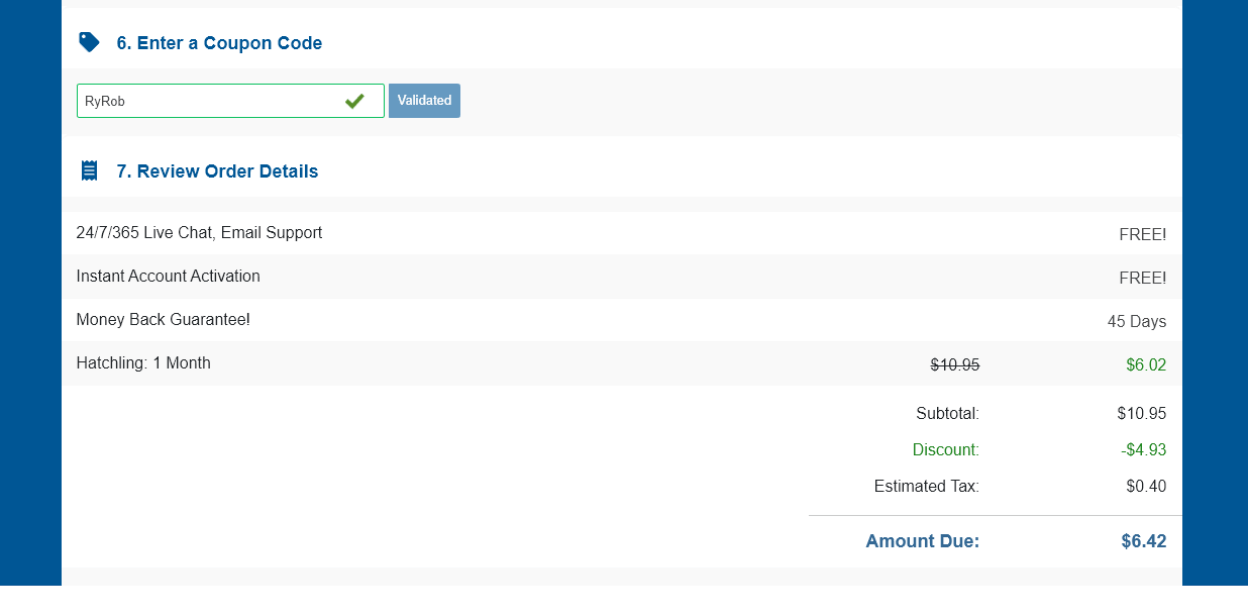Click the $6.42 Amount Due total
Image resolution: width=1248 pixels, height=590 pixels.
click(x=1143, y=541)
